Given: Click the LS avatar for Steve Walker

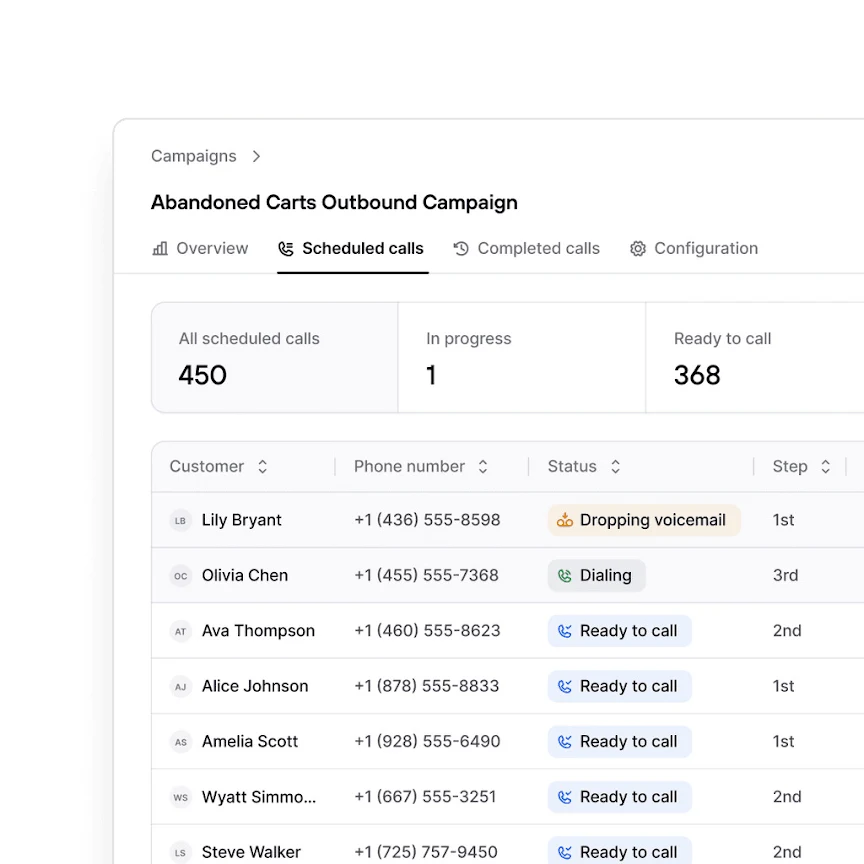Looking at the screenshot, I should pos(180,853).
